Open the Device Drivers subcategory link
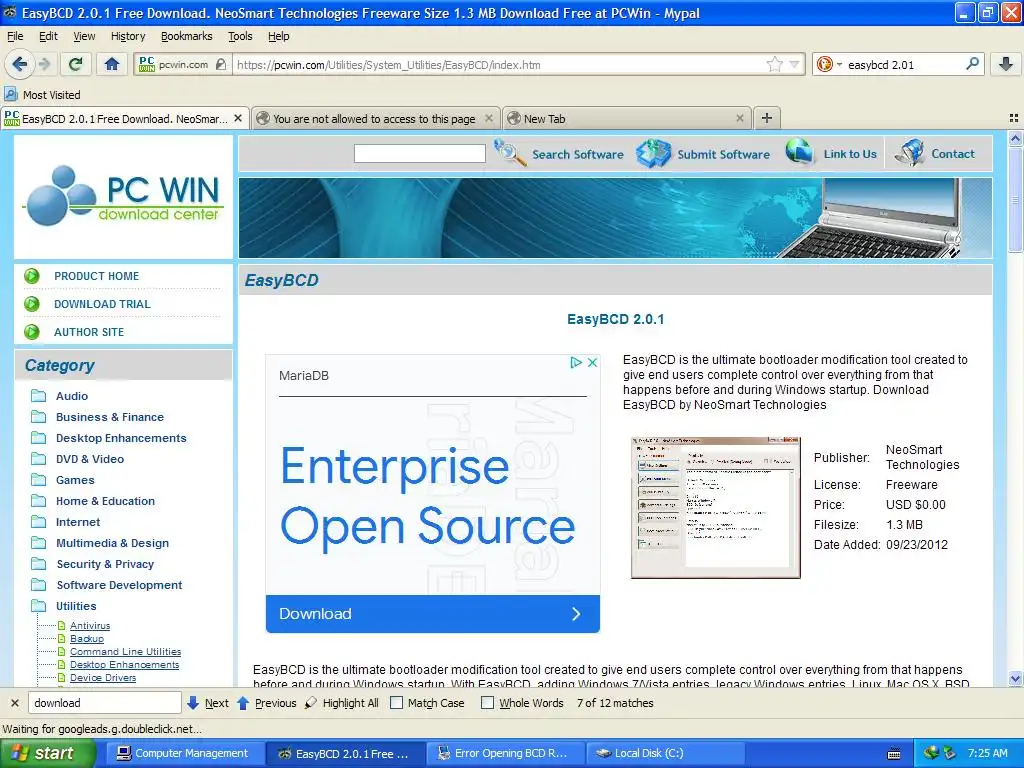Viewport: 1024px width, 768px height. tap(103, 678)
